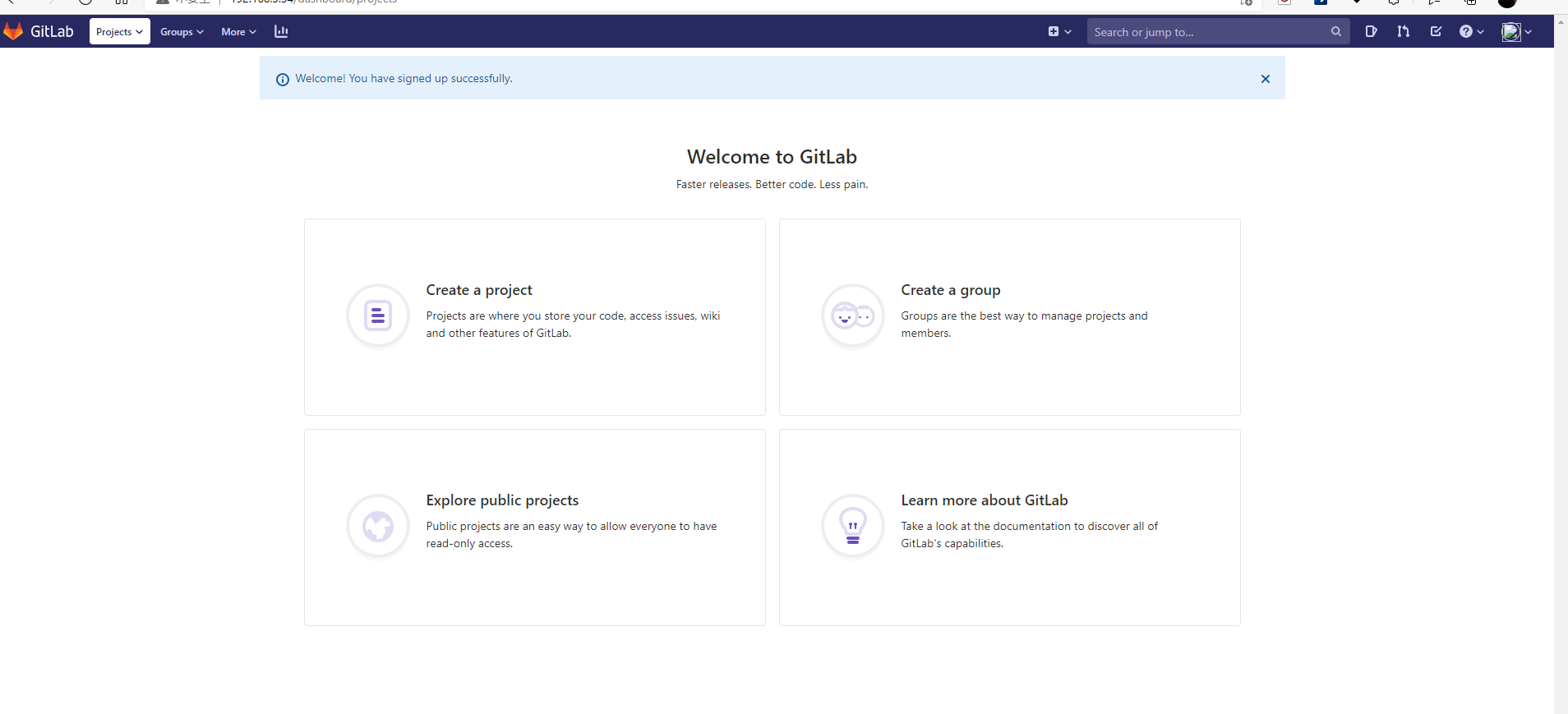Click the Create a group heading
1568x714 pixels.
(951, 290)
